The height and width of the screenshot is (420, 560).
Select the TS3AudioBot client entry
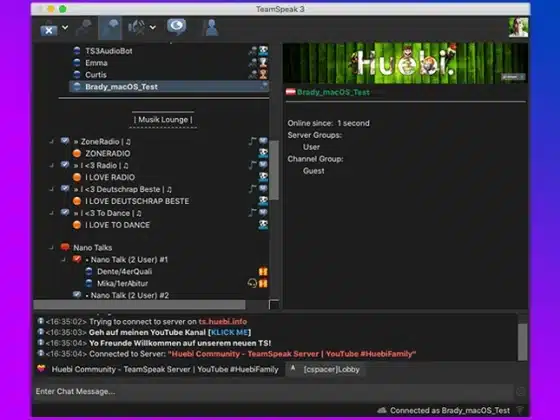pos(109,51)
